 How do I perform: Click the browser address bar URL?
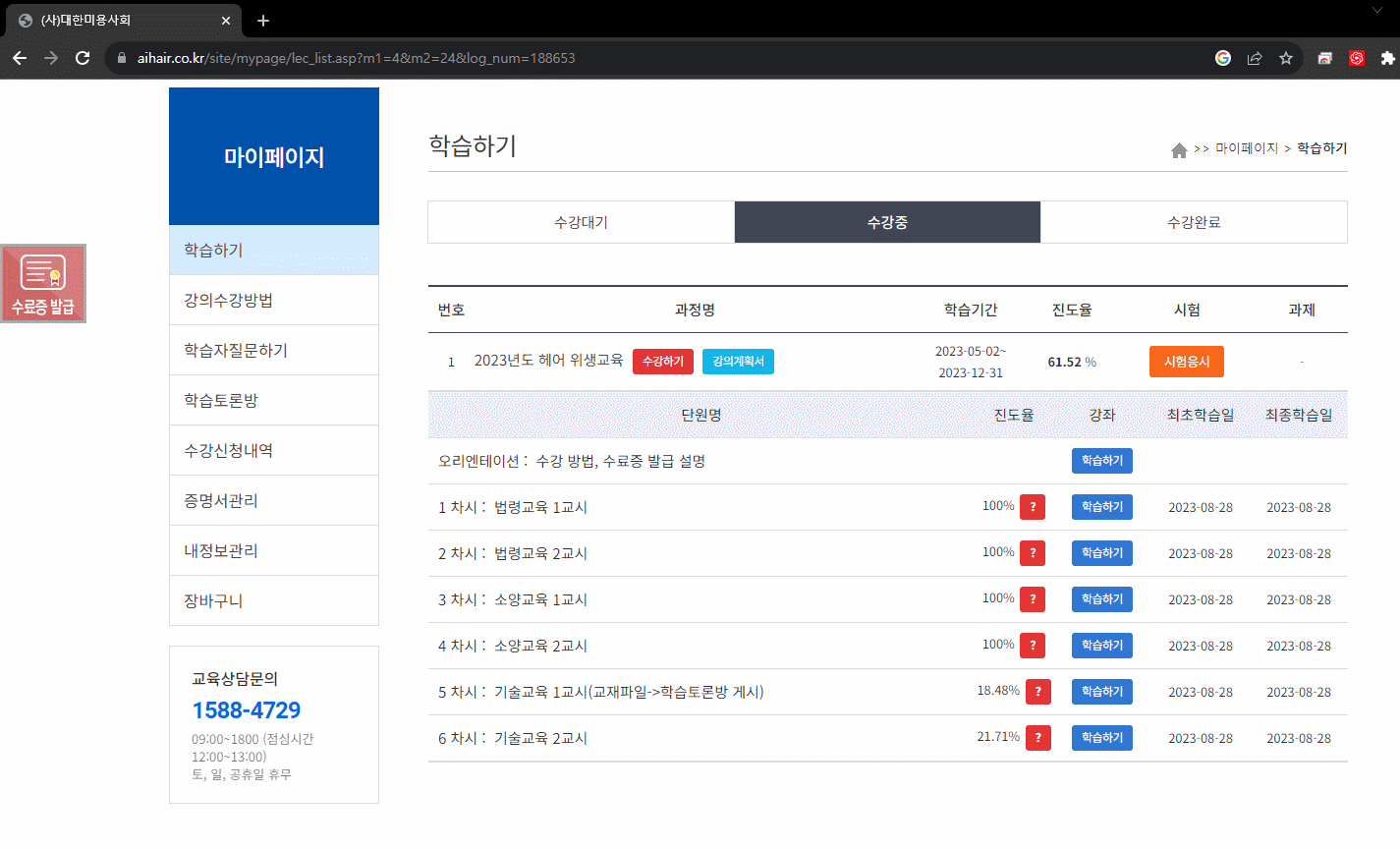coord(356,58)
